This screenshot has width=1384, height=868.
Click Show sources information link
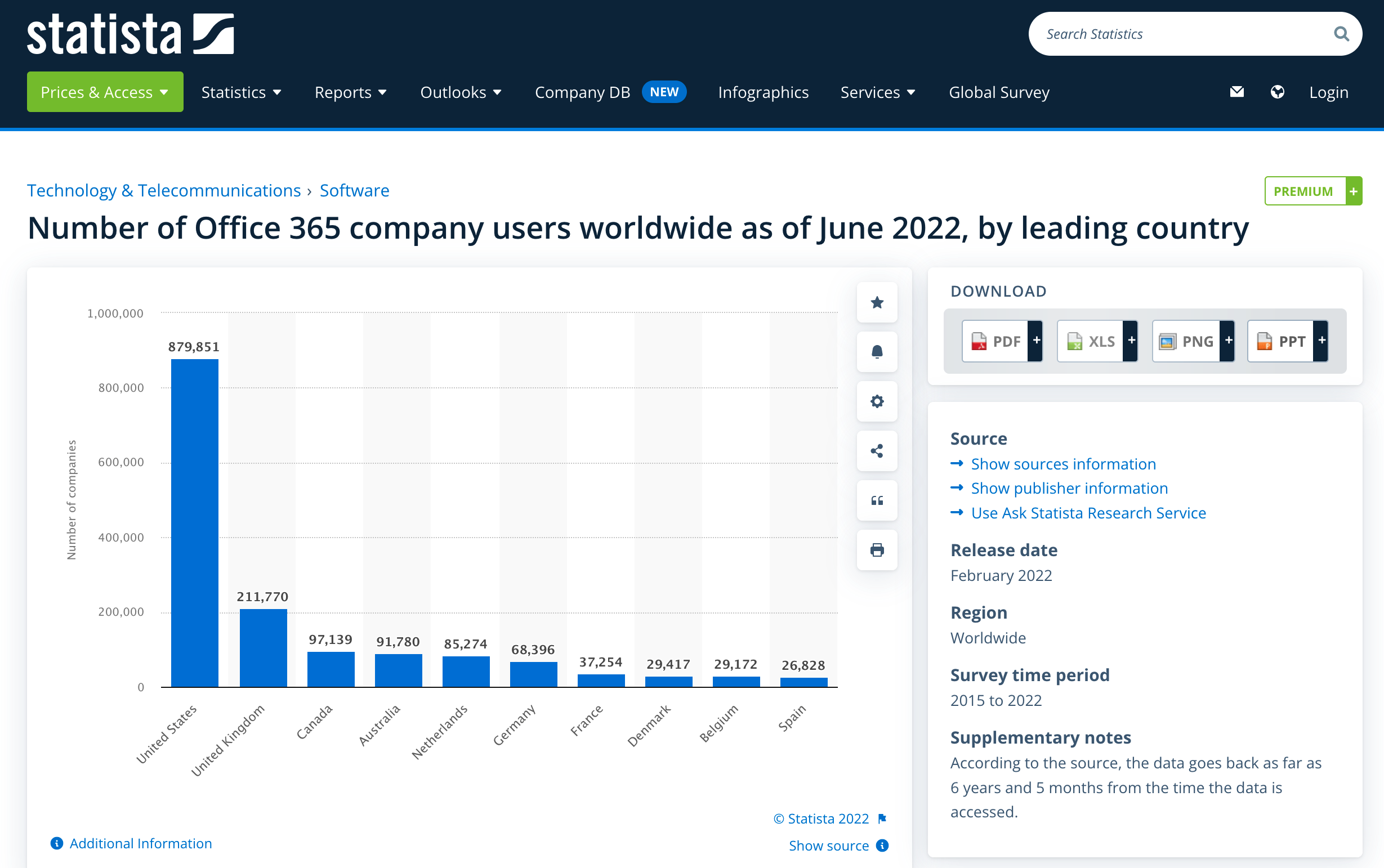(1063, 463)
